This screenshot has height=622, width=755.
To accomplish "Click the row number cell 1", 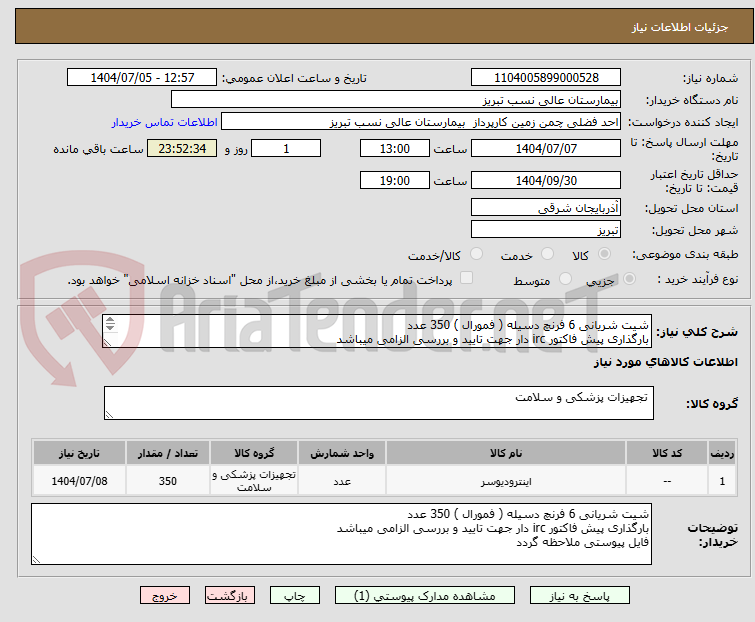I will click(722, 481).
